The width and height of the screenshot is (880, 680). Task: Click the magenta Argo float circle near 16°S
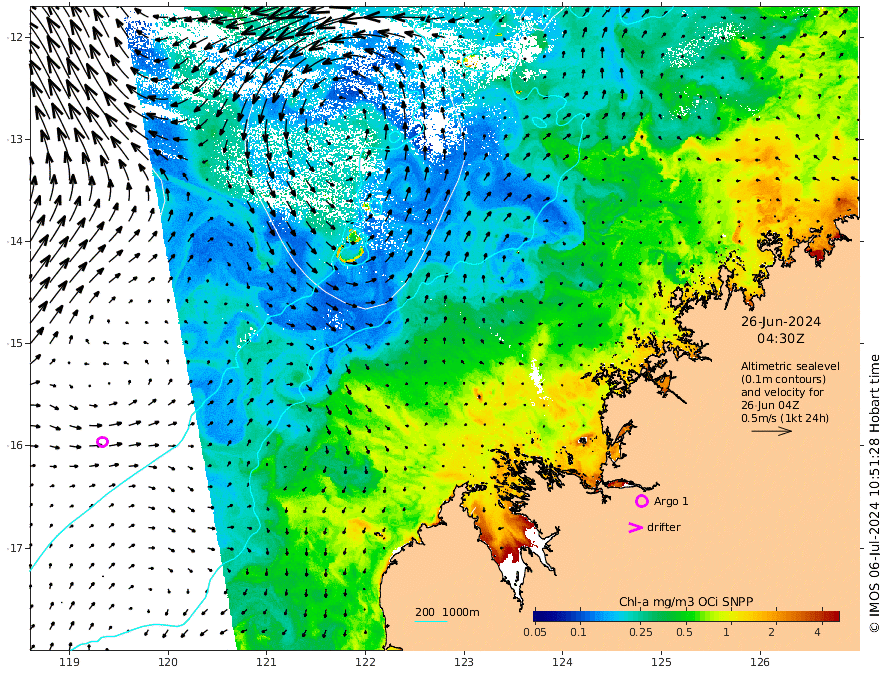pos(102,442)
